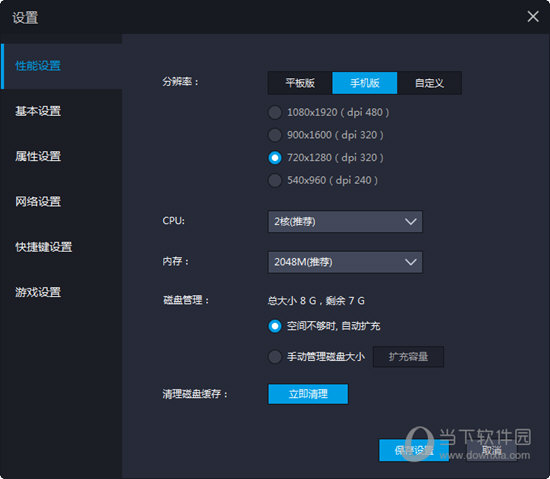Click the 总大小 8 G, 剩余 7 G text
550x479 pixels.
[x=316, y=301]
